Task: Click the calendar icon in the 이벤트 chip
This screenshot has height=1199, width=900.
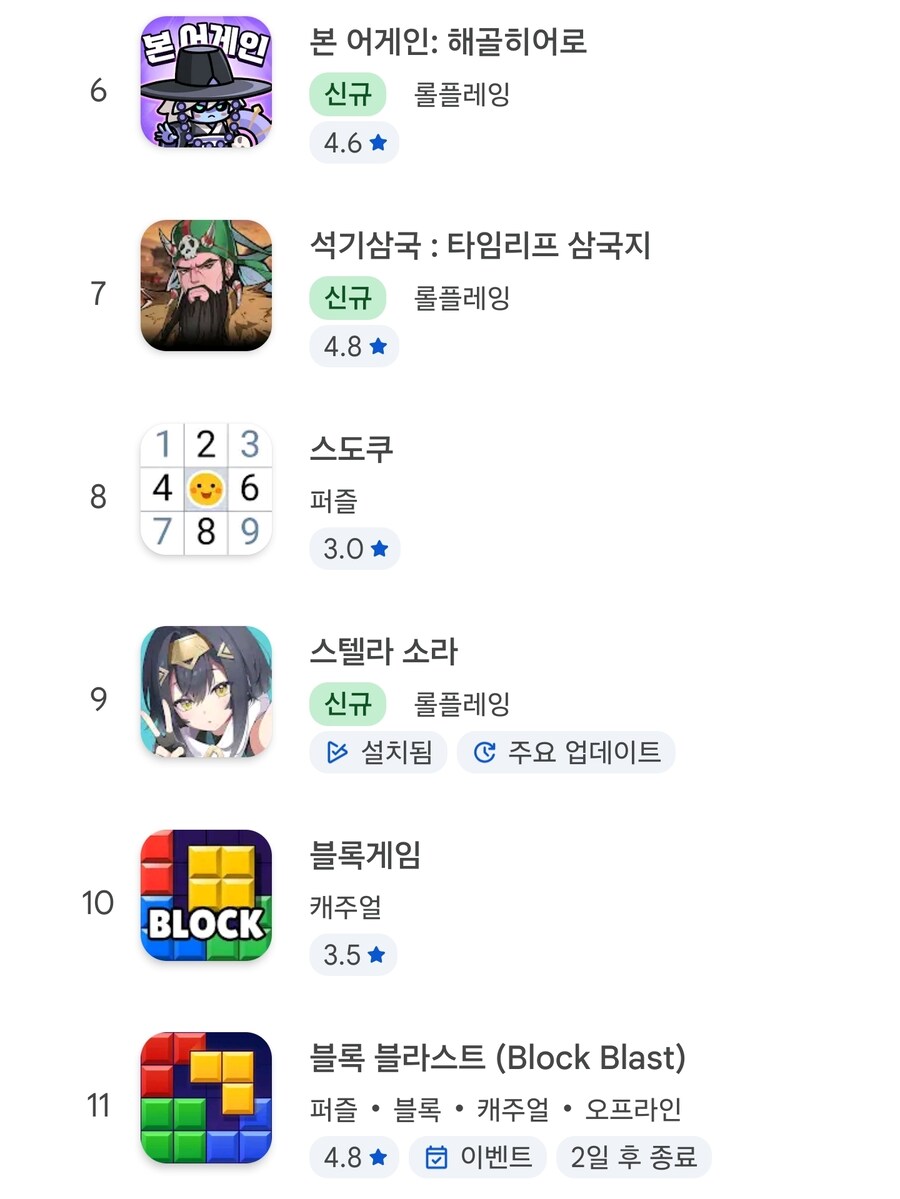Action: [434, 1158]
